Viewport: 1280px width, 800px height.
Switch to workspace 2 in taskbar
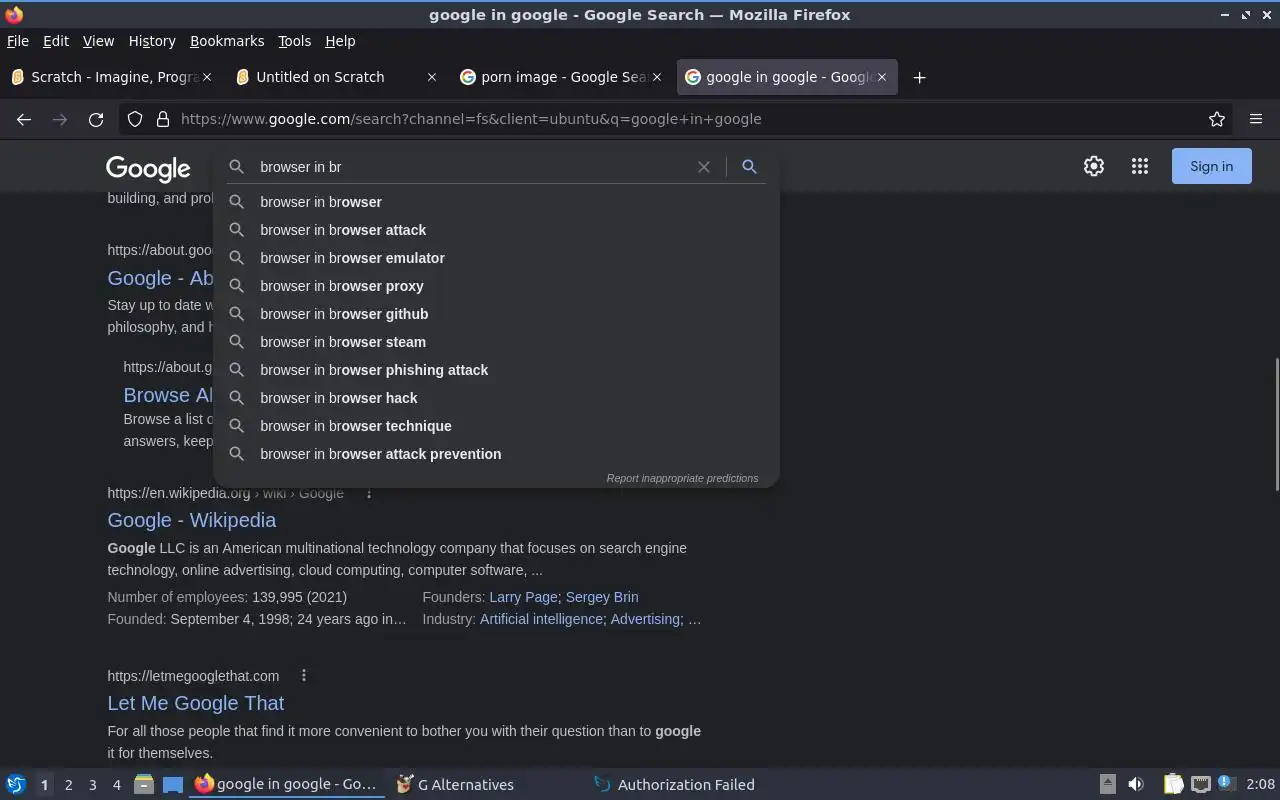point(68,785)
